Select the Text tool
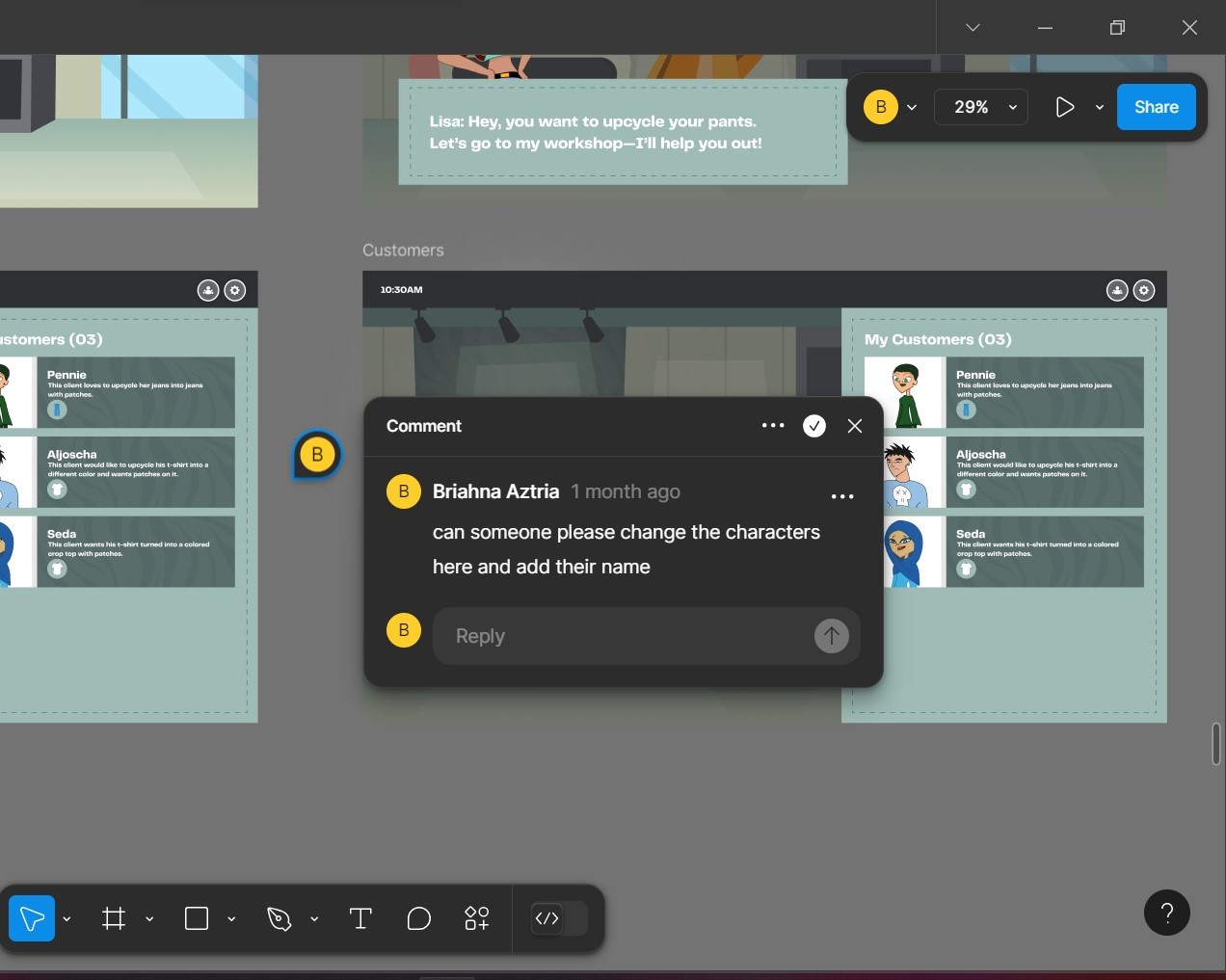The image size is (1226, 980). 360,918
